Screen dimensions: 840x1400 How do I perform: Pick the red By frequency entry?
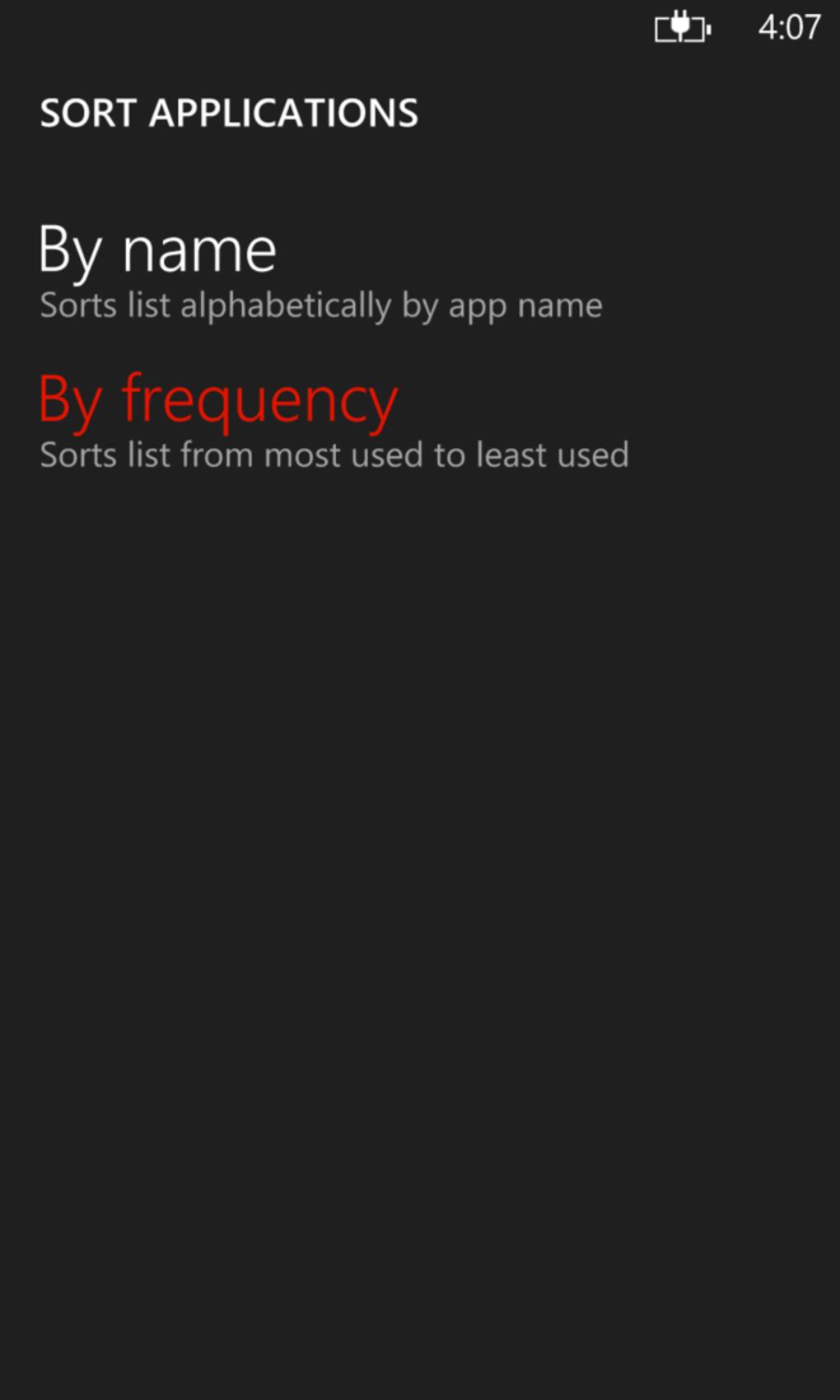click(x=218, y=399)
